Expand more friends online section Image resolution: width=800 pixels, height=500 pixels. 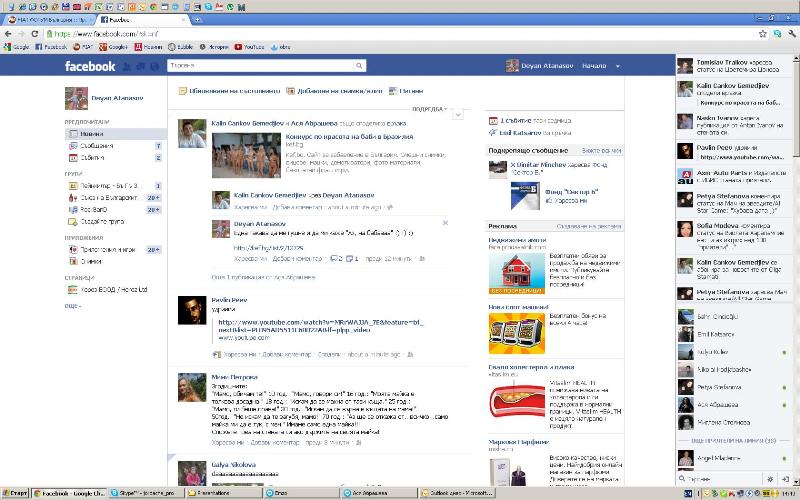pos(734,440)
